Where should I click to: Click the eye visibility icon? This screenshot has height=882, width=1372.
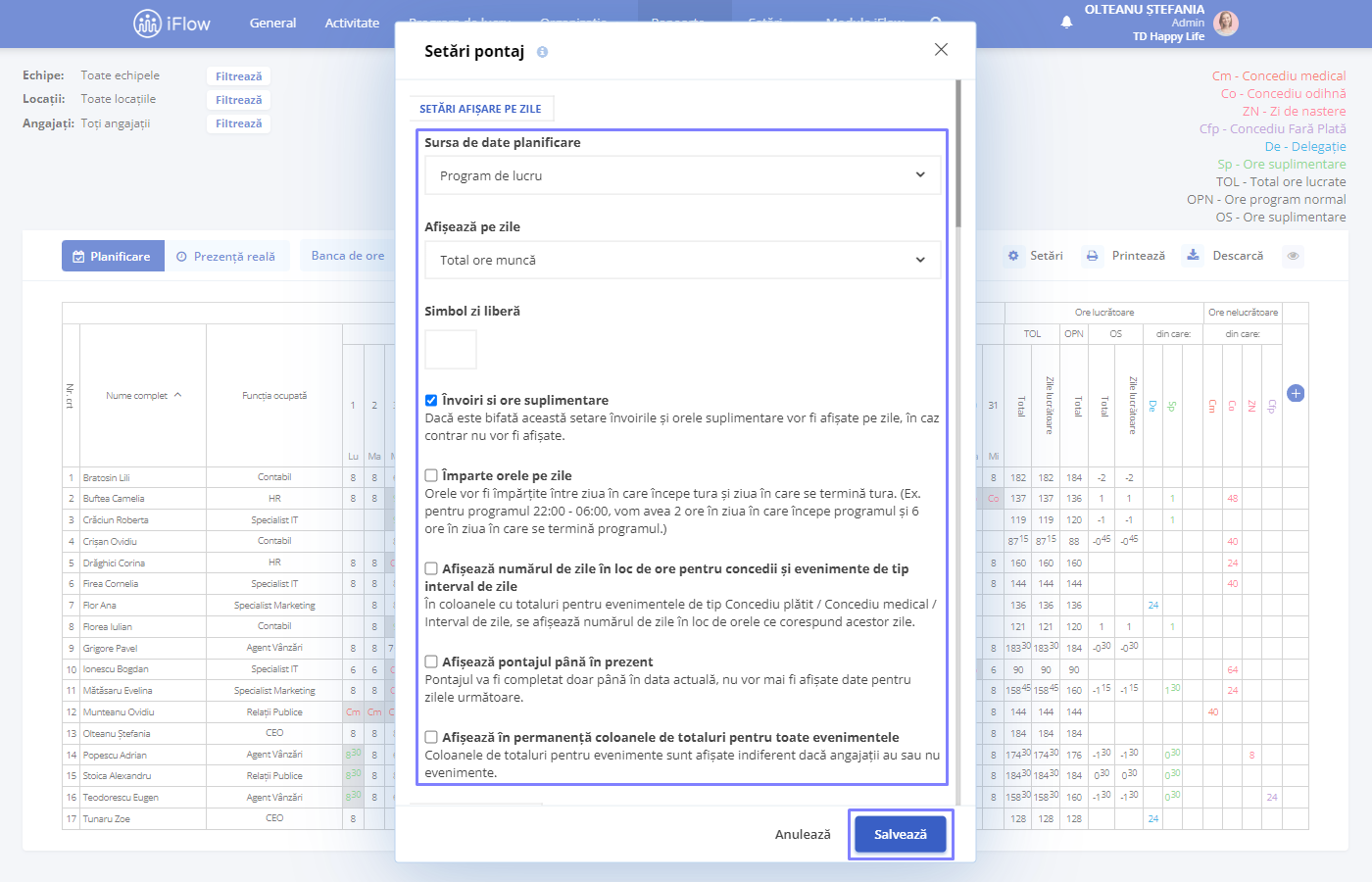click(1294, 256)
